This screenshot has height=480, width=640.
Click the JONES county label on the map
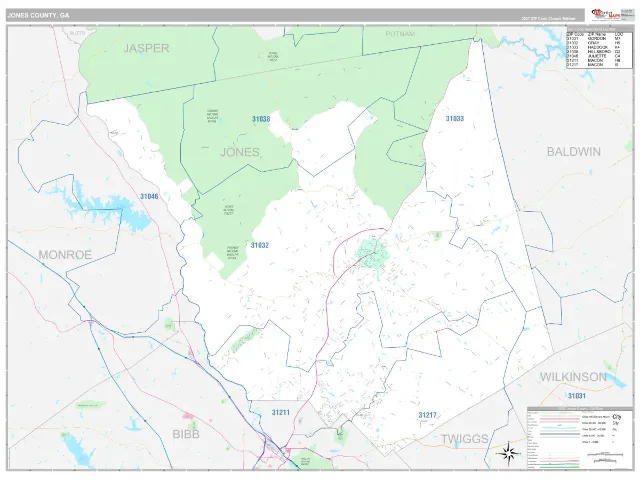pyautogui.click(x=240, y=152)
